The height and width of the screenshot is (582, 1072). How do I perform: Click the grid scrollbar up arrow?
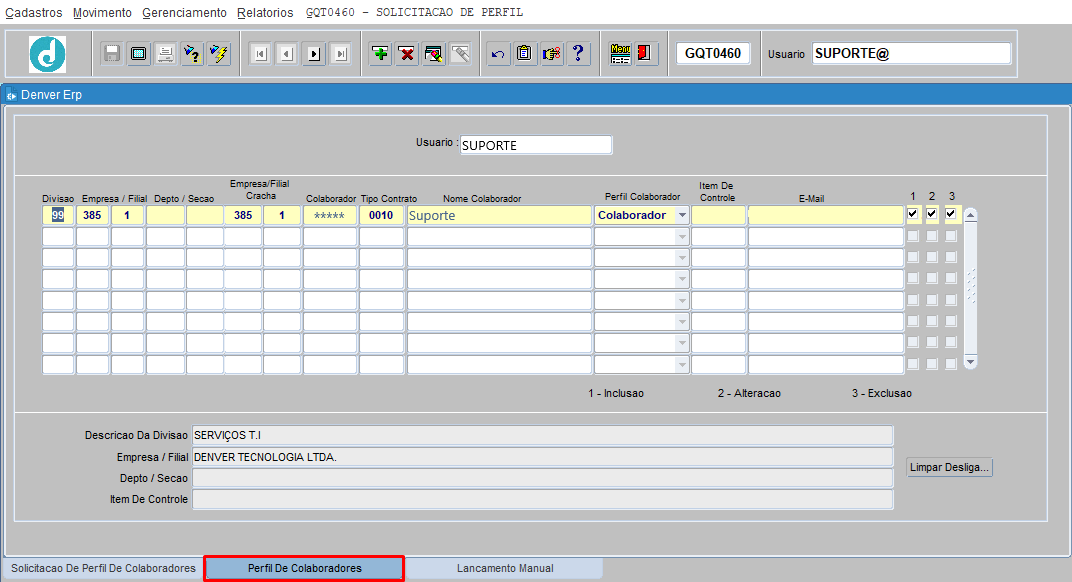point(970,215)
